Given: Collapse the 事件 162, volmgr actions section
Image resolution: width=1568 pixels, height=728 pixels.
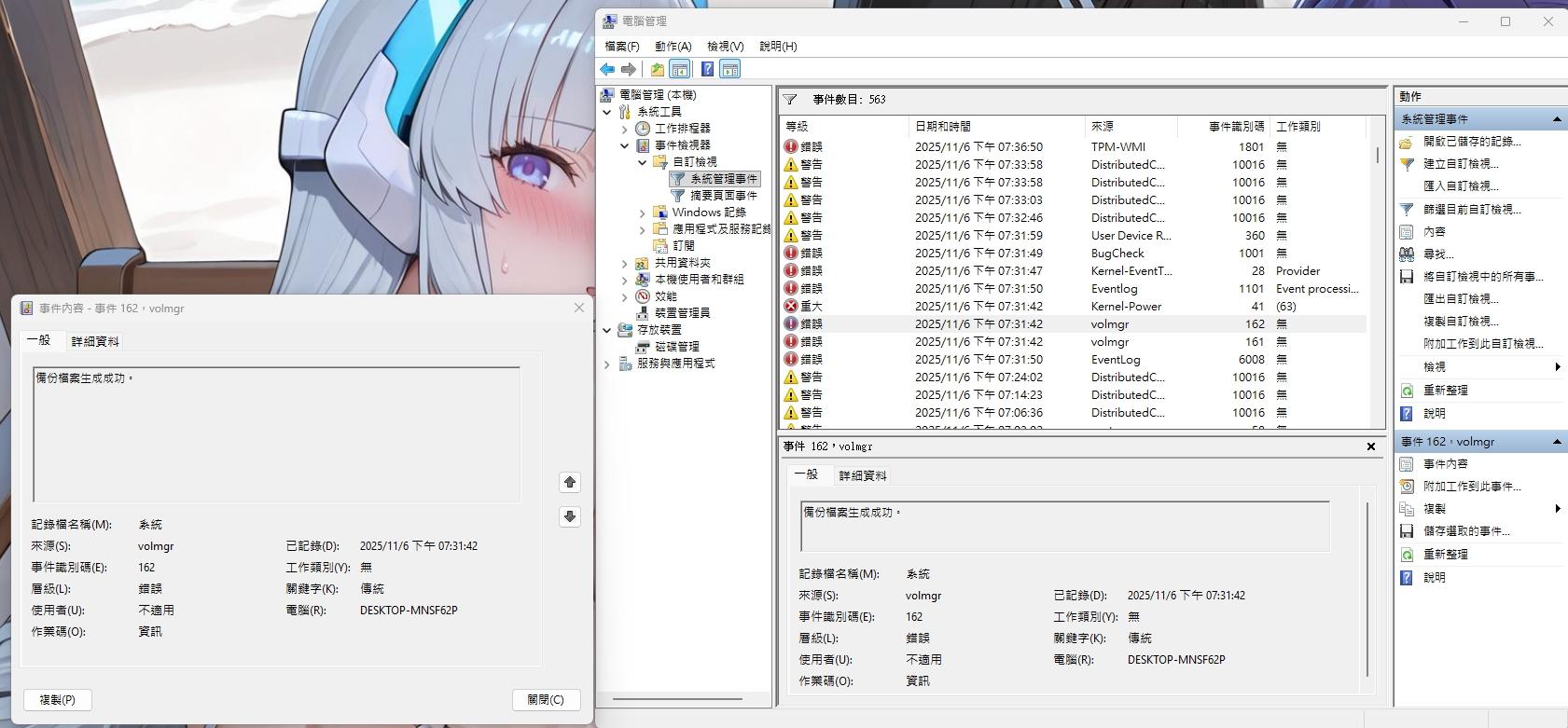Looking at the screenshot, I should (x=1557, y=442).
